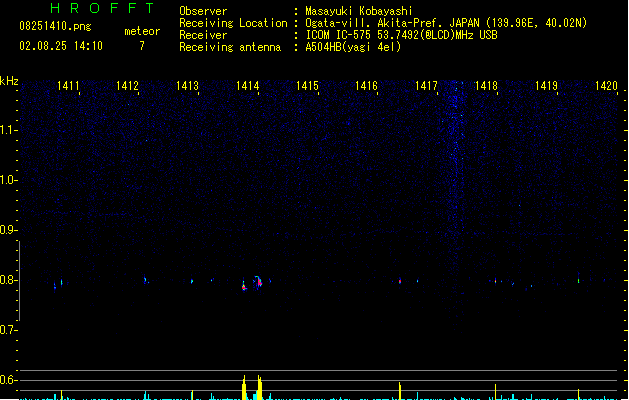Viewport: 629px width, 400px height.
Task: Click the Receiving Location label
Action: click(233, 23)
